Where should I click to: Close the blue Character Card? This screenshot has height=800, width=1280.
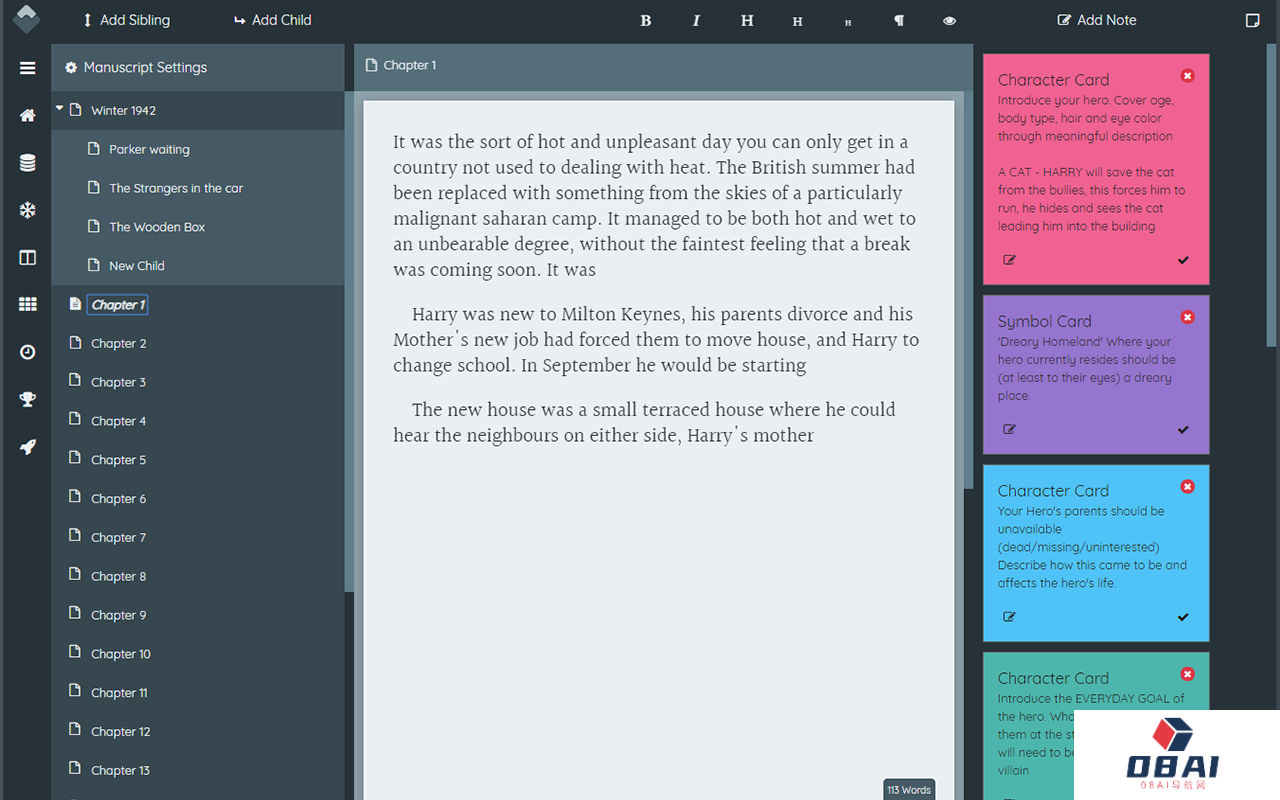pyautogui.click(x=1187, y=487)
